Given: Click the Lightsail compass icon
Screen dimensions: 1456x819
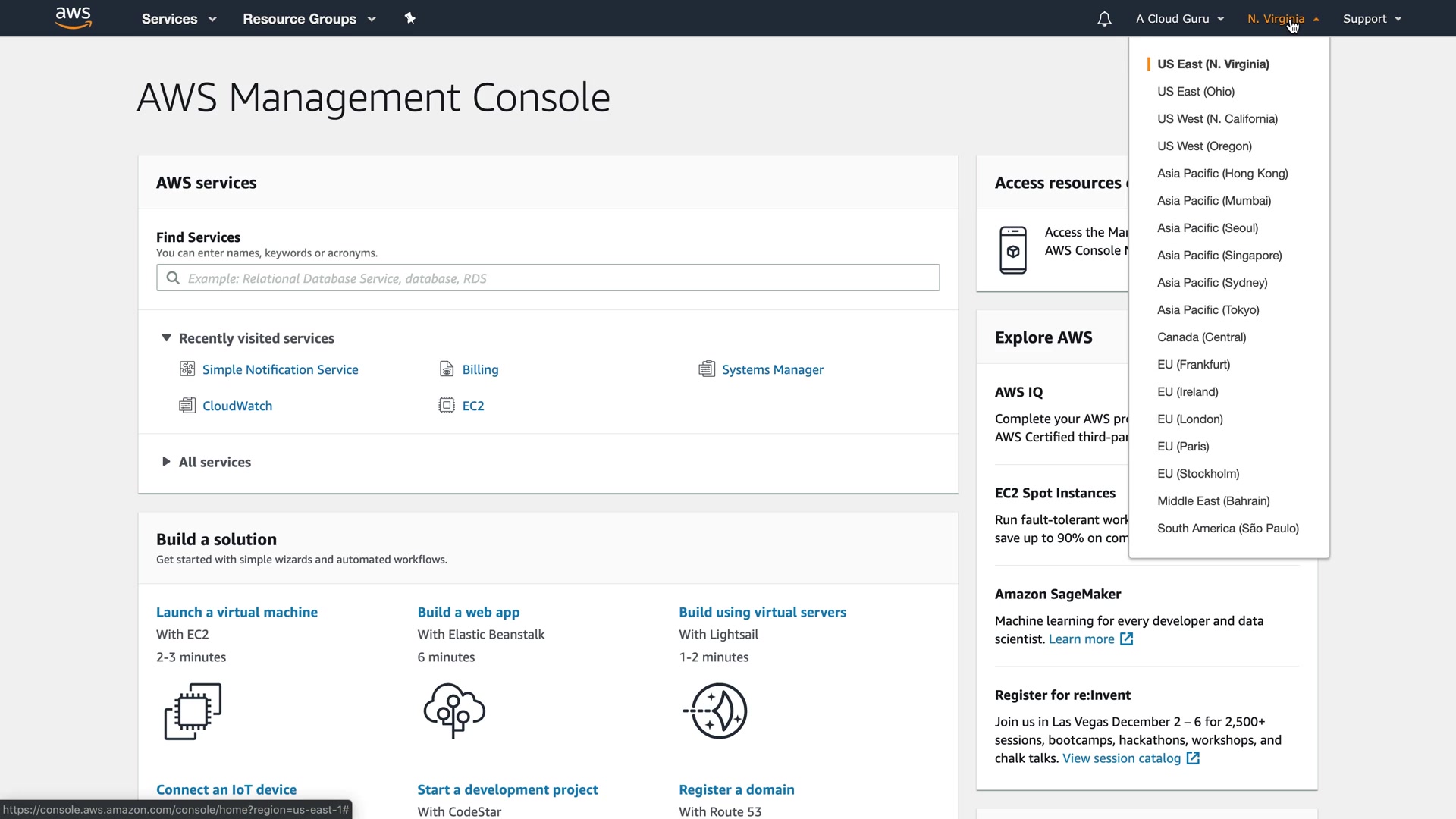Looking at the screenshot, I should click(716, 711).
